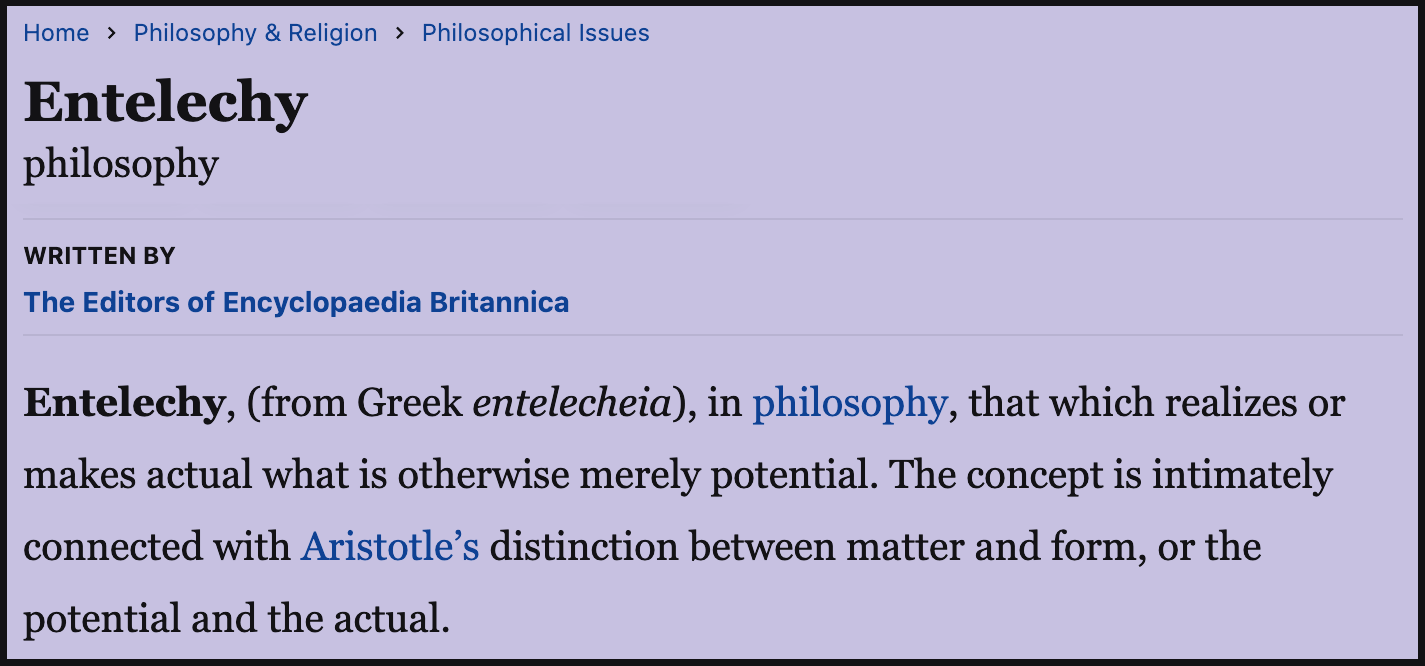Click the Home breadcrumb link
Image resolution: width=1425 pixels, height=666 pixels.
[x=56, y=33]
